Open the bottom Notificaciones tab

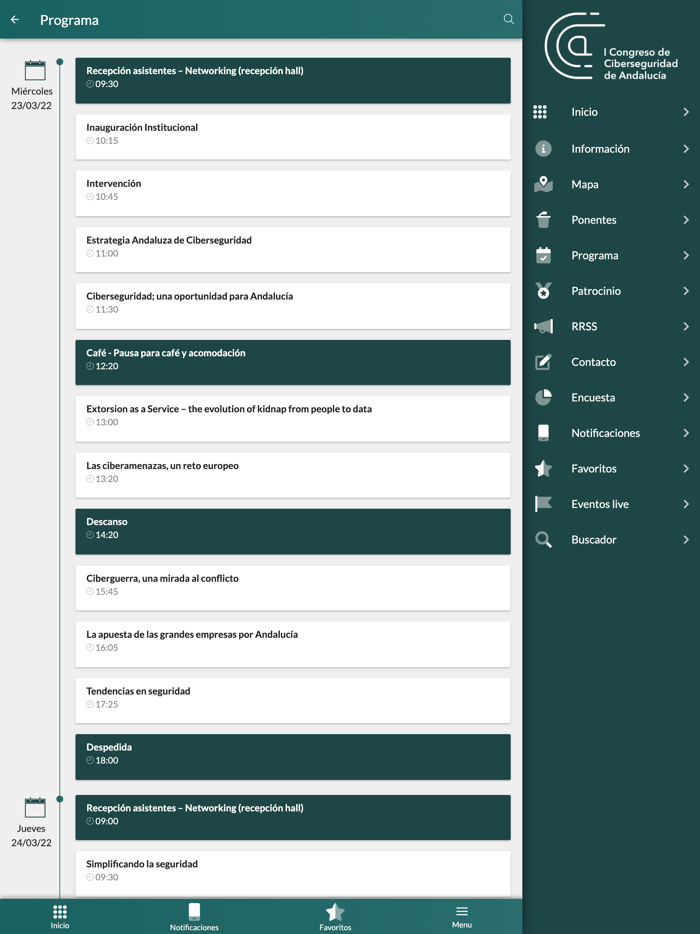point(194,916)
